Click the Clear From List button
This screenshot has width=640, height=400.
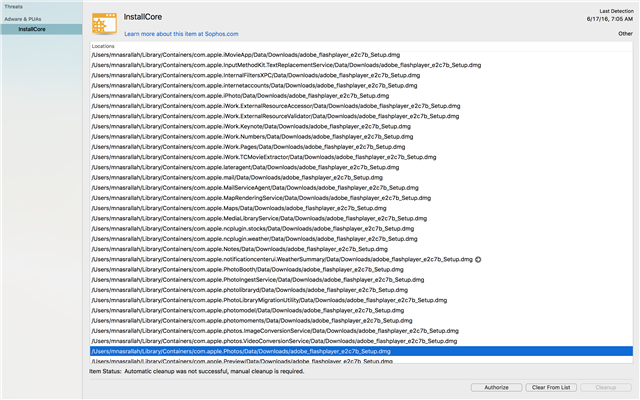pos(551,387)
